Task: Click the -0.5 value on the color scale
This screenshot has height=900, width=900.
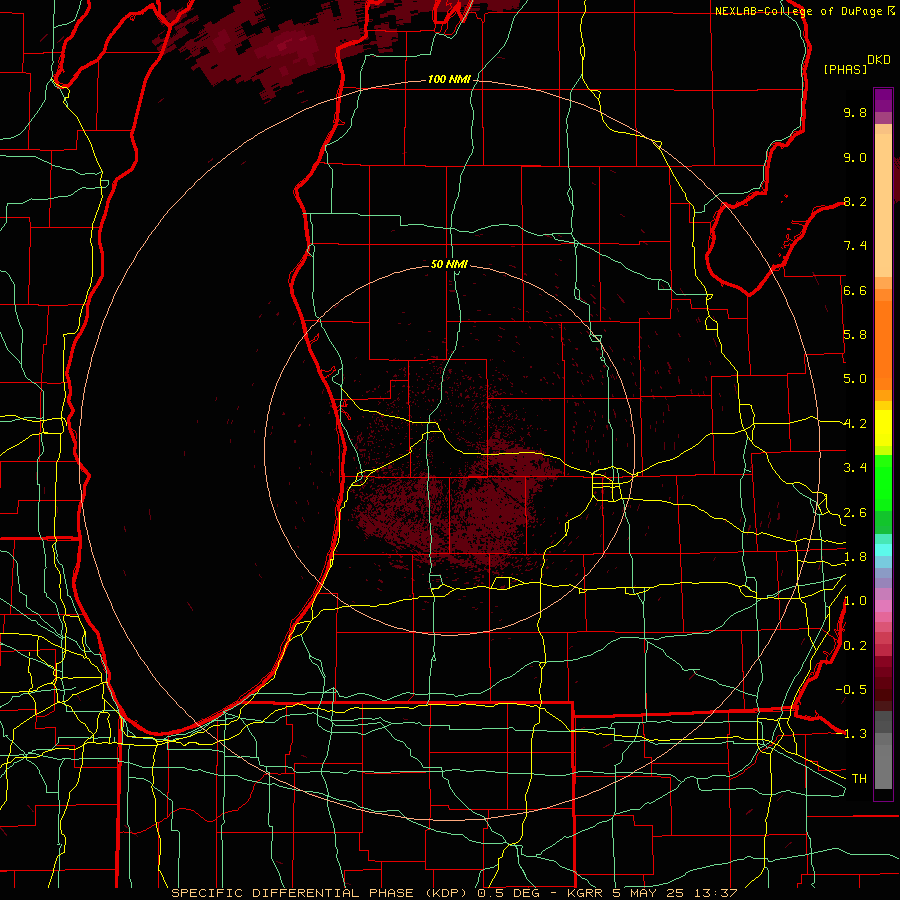Action: 851,690
